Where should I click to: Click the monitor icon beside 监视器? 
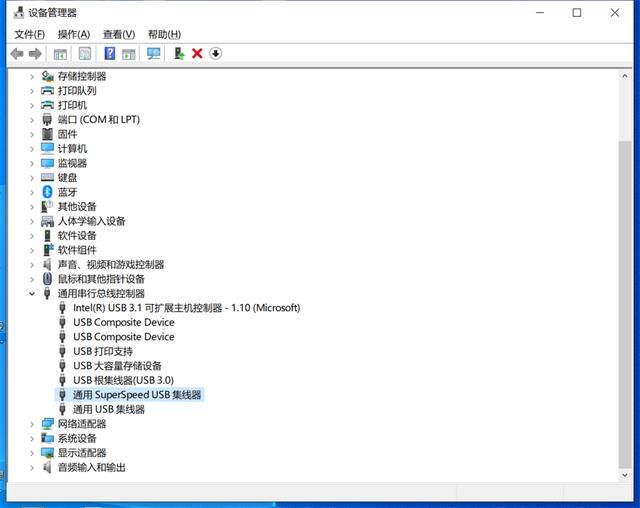pos(47,163)
